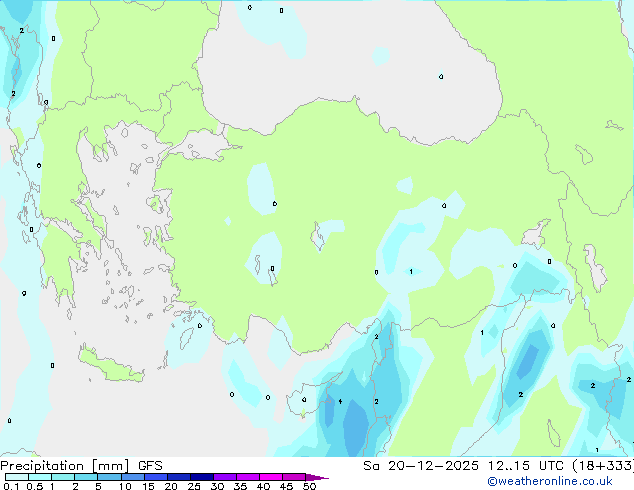Image resolution: width=634 pixels, height=490 pixels.
Task: Click the map value '4' near Cyprus
Action: [340, 401]
